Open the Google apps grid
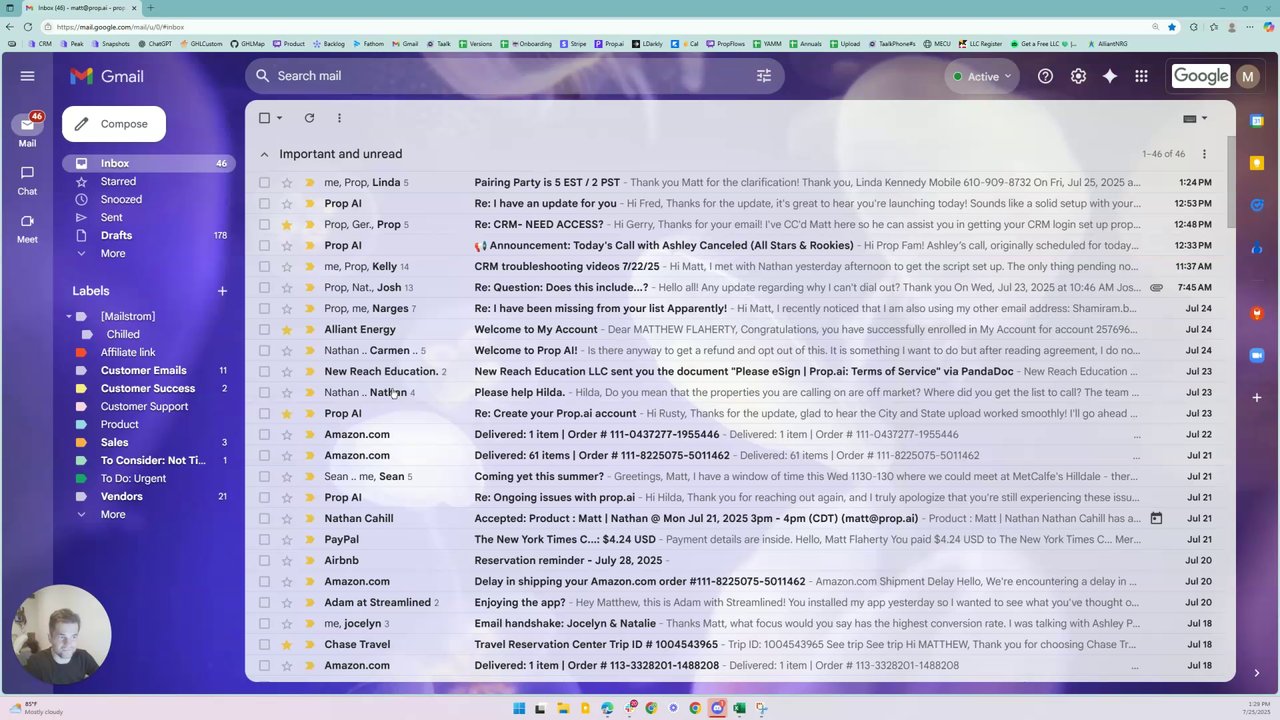Screen dimensions: 1280x720 tap(1141, 76)
